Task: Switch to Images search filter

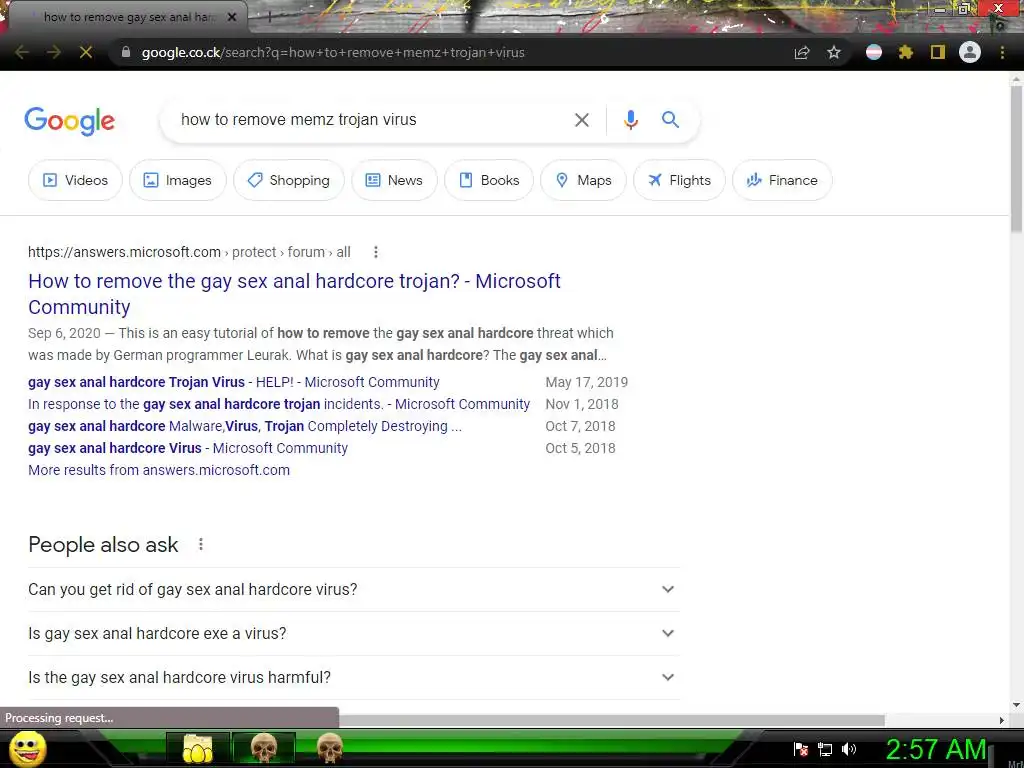Action: pyautogui.click(x=178, y=180)
